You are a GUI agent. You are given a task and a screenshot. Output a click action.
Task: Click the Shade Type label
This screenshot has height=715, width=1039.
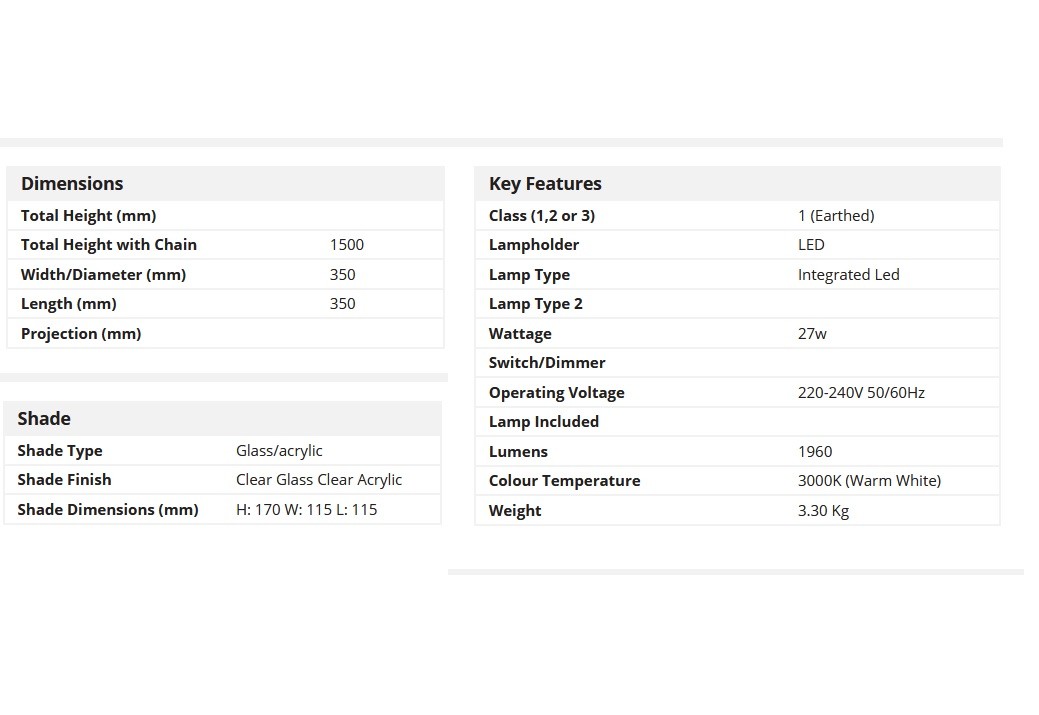coord(60,451)
